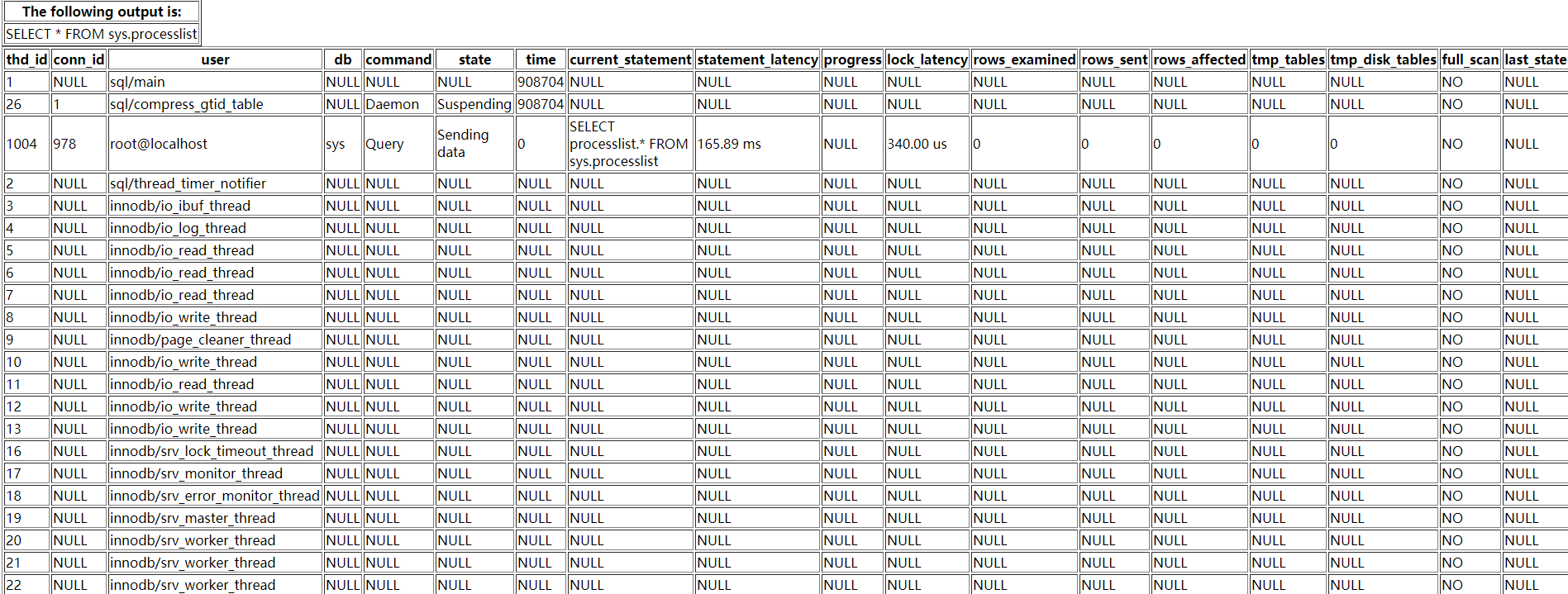The width and height of the screenshot is (1568, 594).
Task: Select the thd_id 9 cell
Action: pos(26,340)
